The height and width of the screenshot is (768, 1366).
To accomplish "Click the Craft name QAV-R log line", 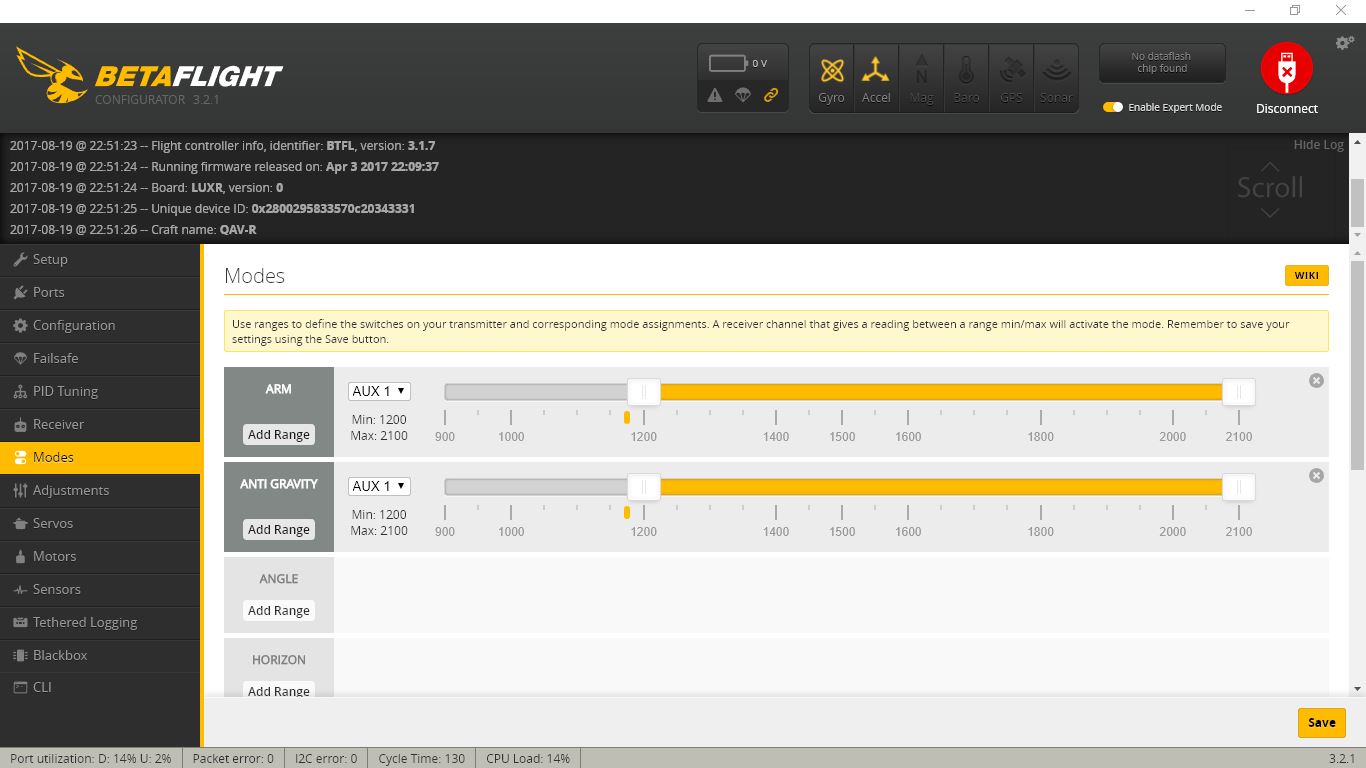I will [x=133, y=230].
